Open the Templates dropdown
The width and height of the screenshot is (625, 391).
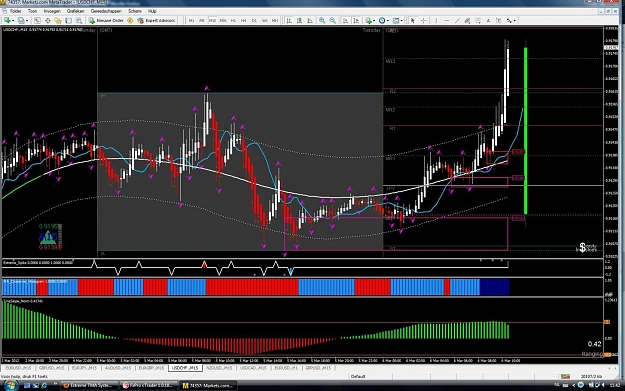[x=397, y=20]
